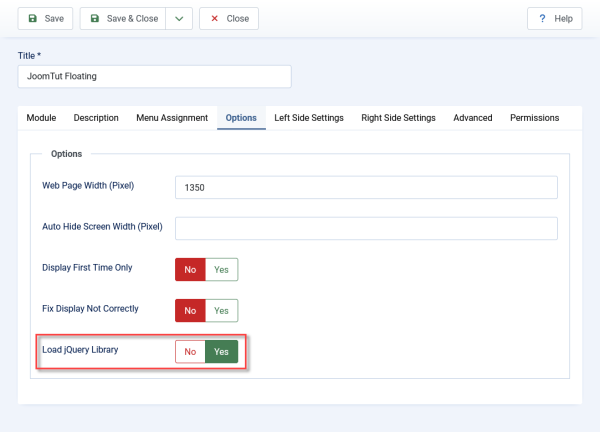Switch to the Advanced tab

472,118
